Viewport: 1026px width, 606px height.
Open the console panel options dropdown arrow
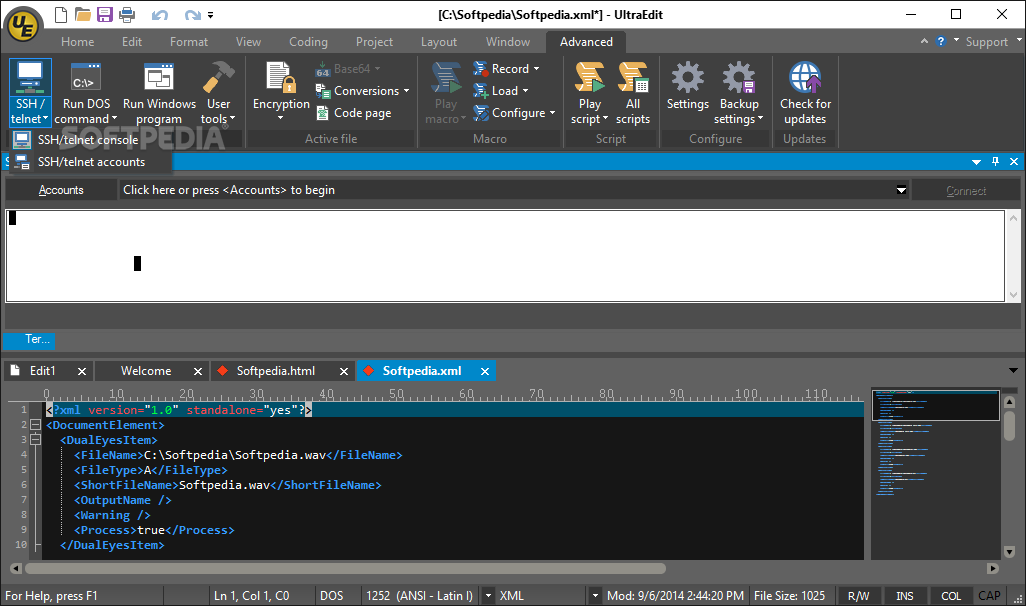coord(976,162)
